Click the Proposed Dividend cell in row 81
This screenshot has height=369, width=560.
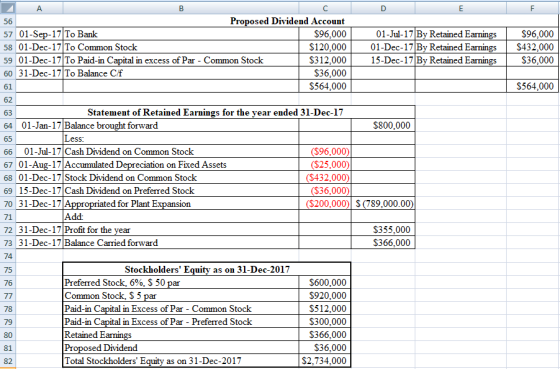point(181,348)
